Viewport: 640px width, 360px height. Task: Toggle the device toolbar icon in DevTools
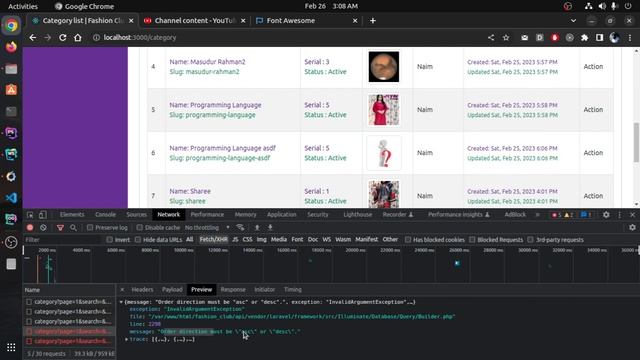click(x=43, y=215)
